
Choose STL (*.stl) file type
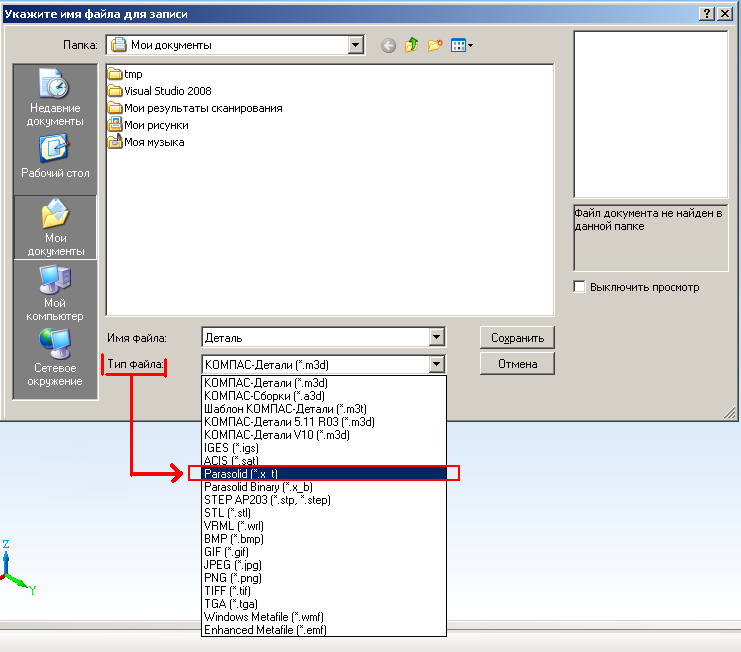point(324,513)
